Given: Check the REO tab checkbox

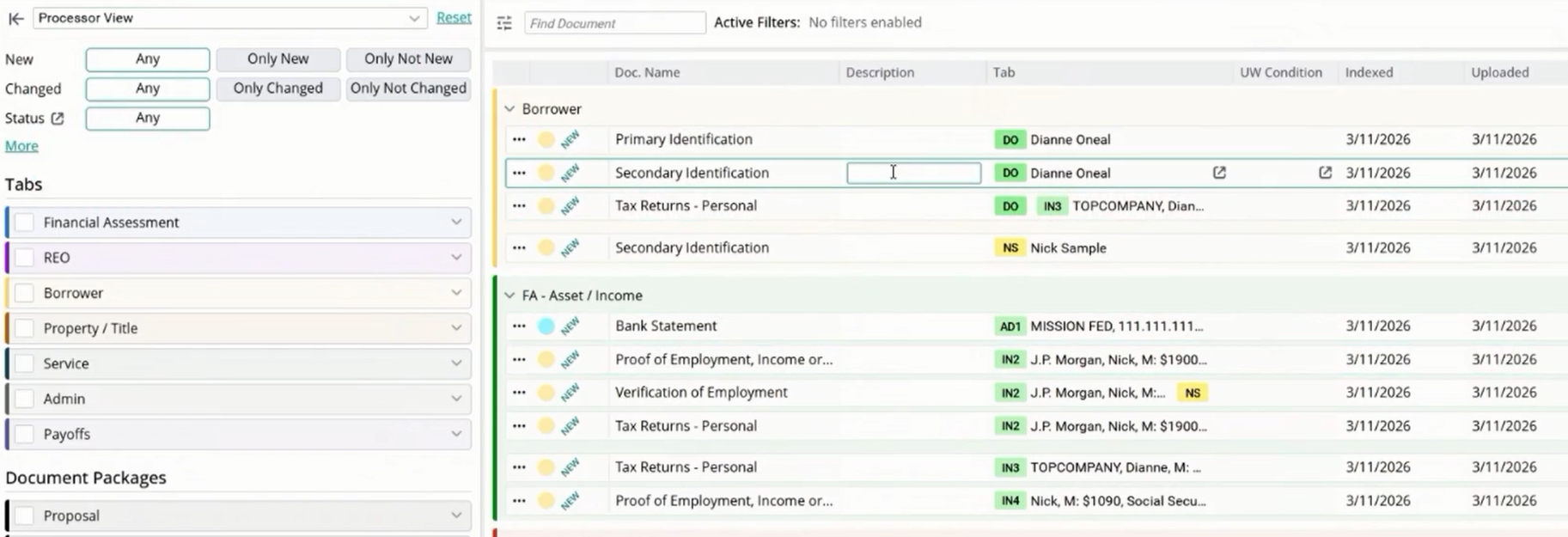Looking at the screenshot, I should (25, 258).
